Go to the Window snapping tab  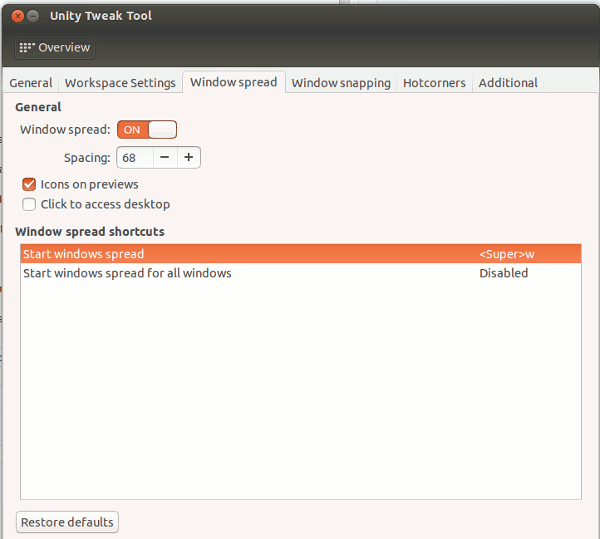(x=341, y=83)
